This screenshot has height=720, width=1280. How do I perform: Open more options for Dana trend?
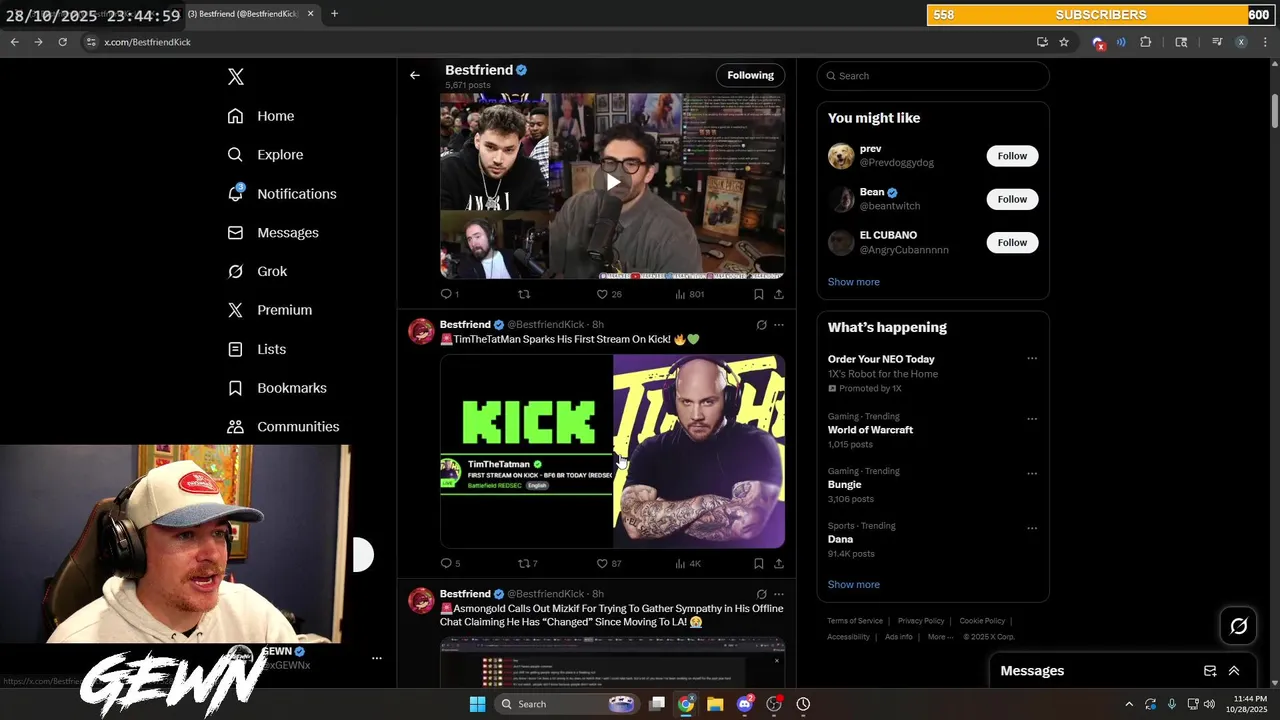pyautogui.click(x=1032, y=528)
